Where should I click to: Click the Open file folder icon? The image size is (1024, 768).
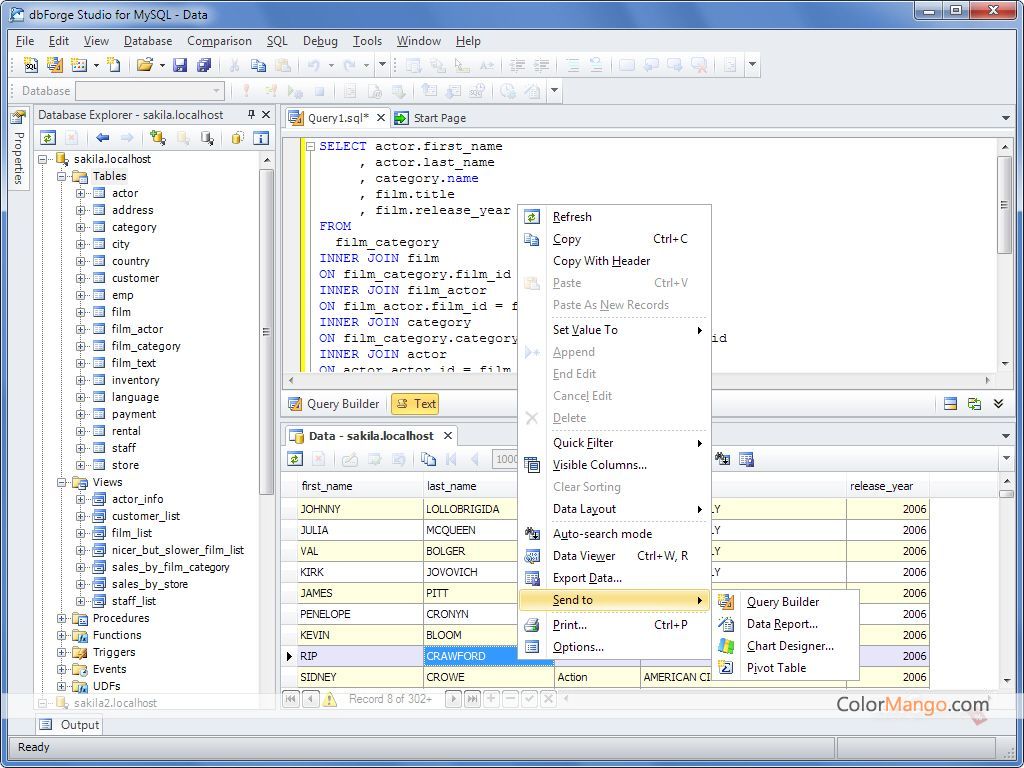click(144, 65)
